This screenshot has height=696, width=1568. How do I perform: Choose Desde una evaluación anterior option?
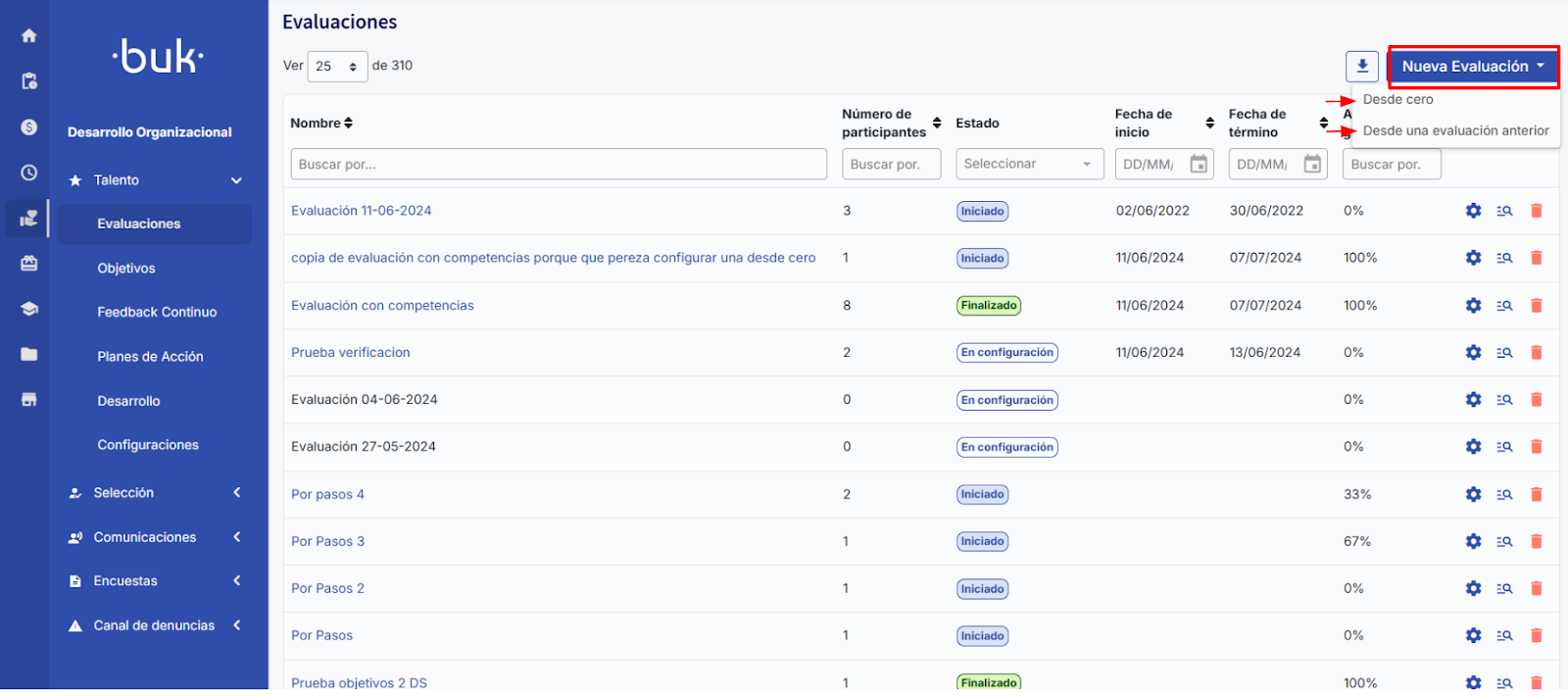coord(1455,131)
